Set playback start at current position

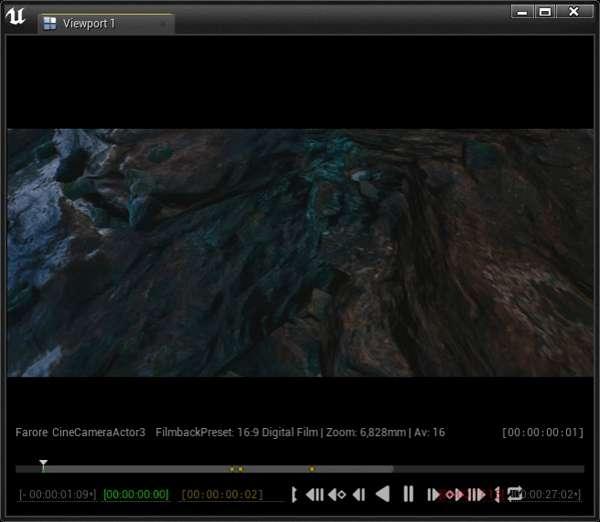click(294, 494)
